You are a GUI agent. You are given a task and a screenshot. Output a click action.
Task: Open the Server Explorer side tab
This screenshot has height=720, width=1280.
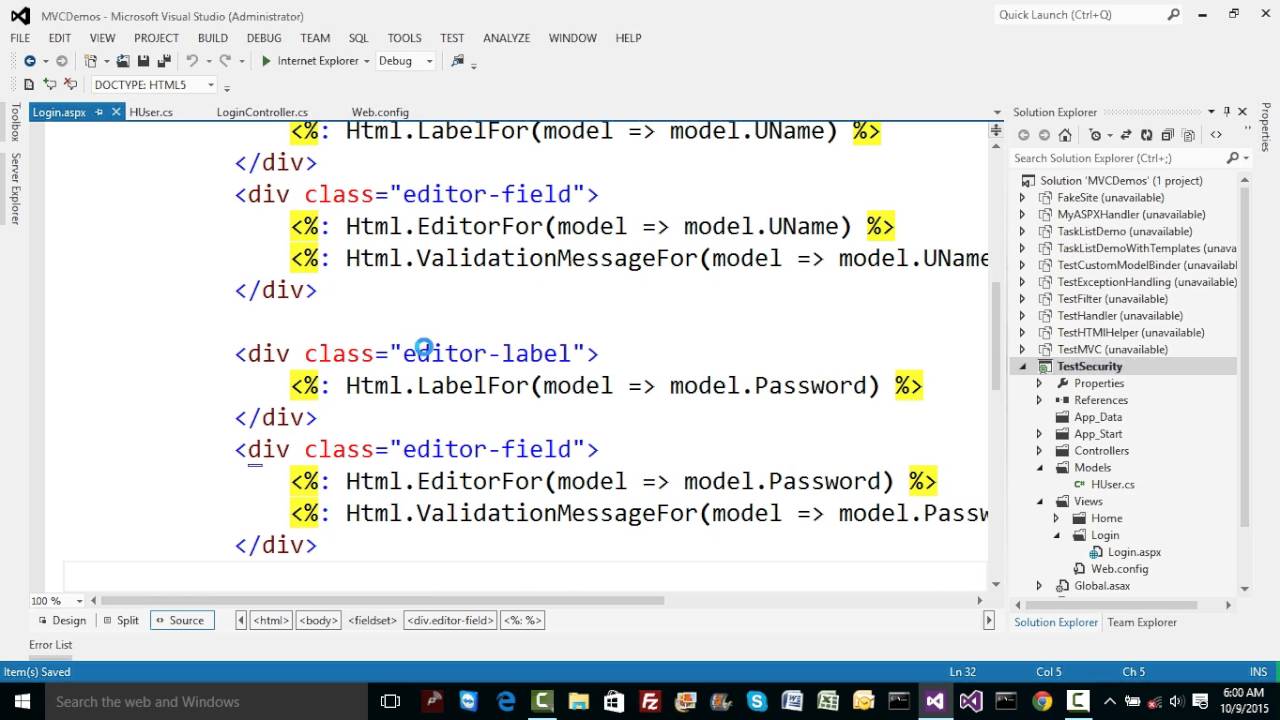[15, 188]
